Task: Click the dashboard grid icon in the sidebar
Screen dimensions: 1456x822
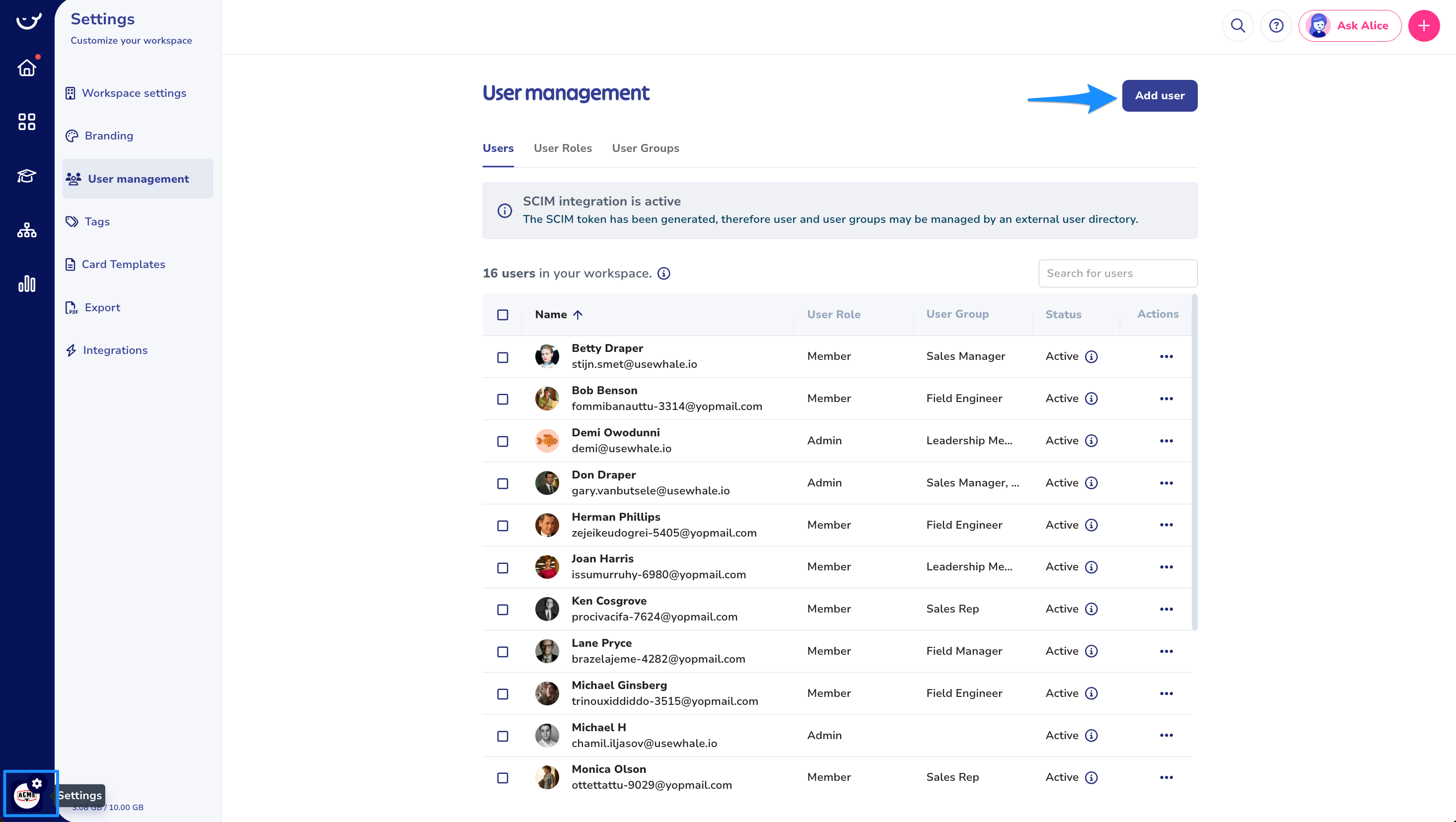Action: 26,122
